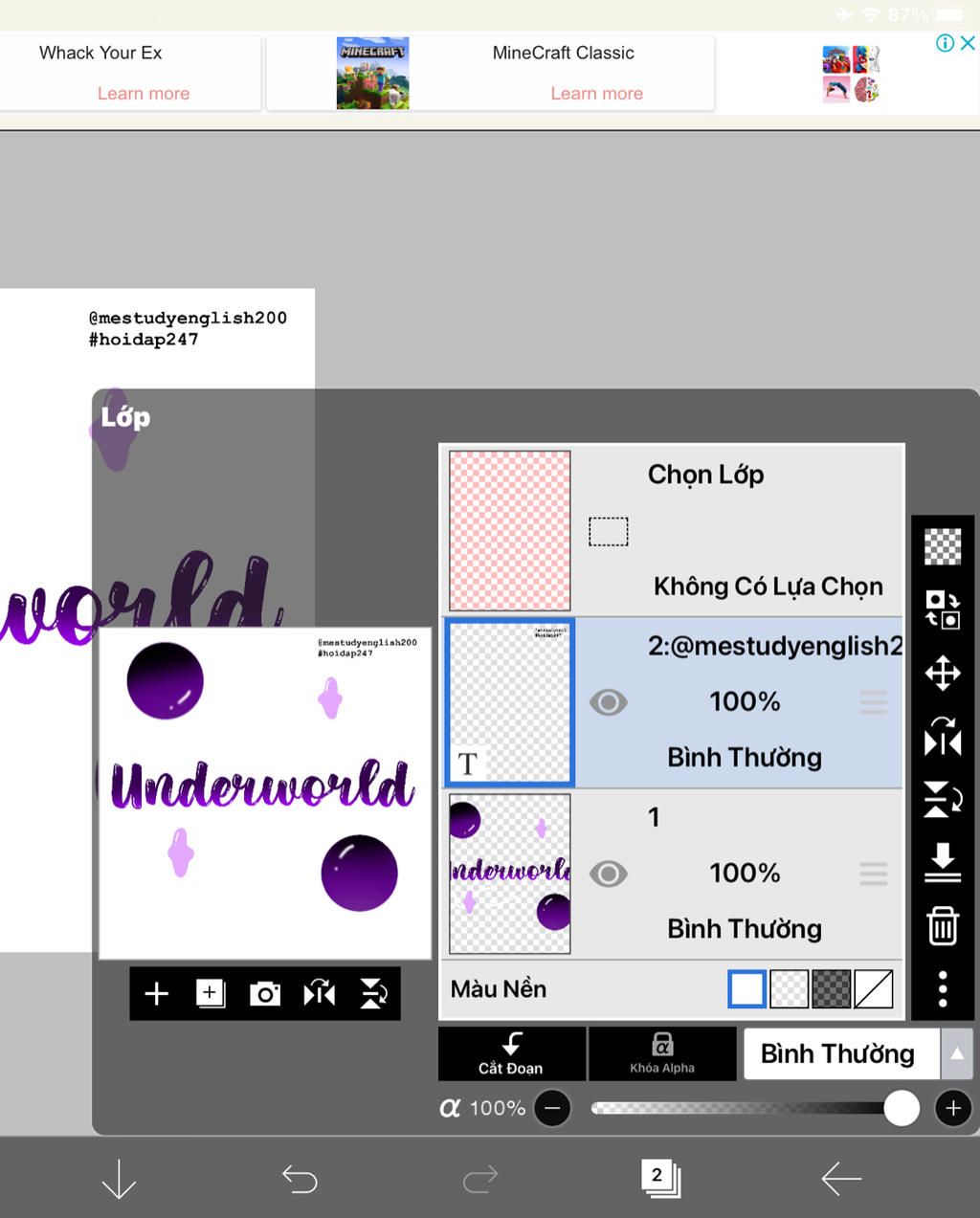980x1218 pixels.
Task: Tap the merge layer down arrow icon
Action: coord(943,862)
